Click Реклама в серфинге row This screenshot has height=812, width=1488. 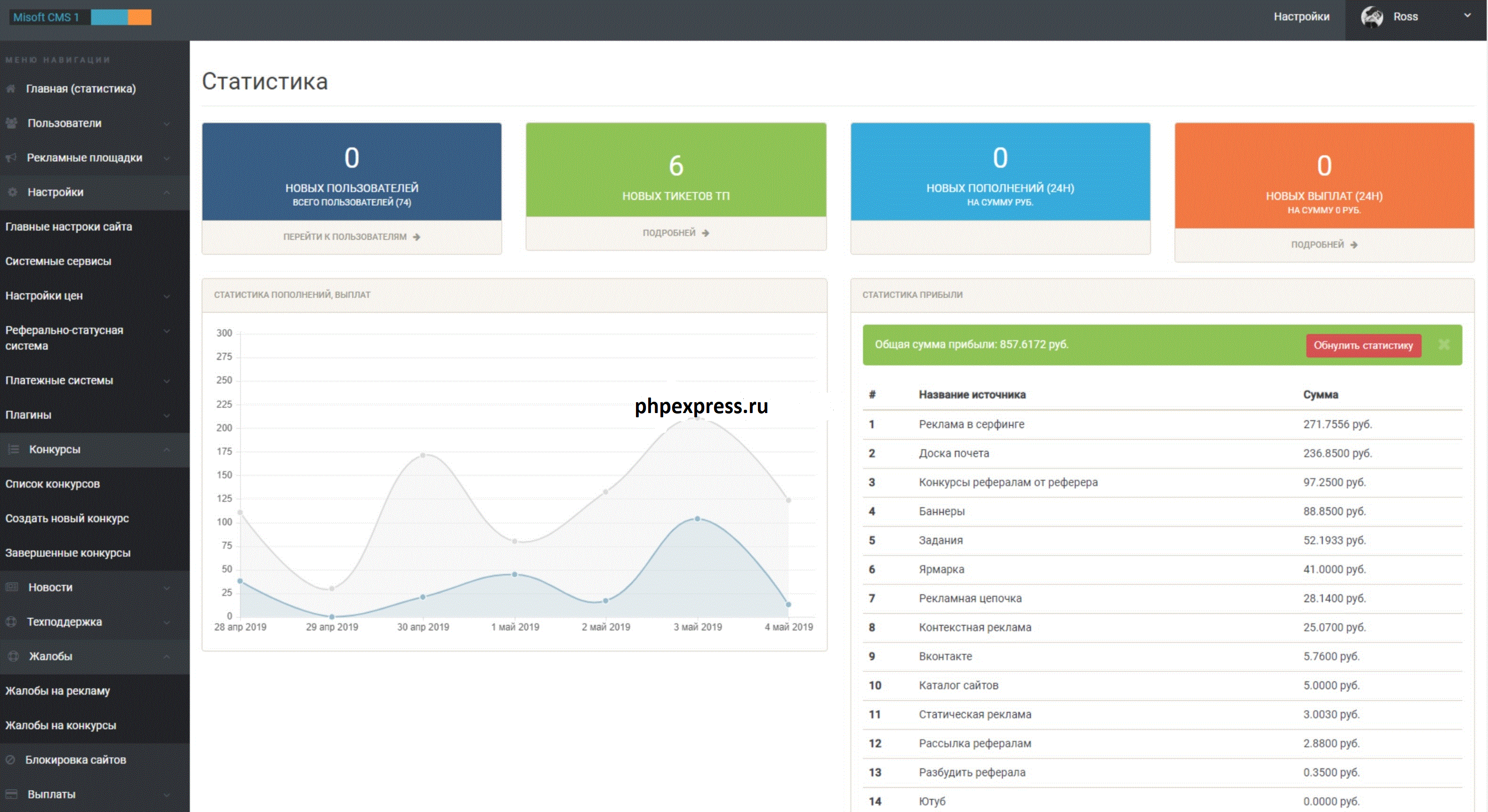coord(1162,424)
